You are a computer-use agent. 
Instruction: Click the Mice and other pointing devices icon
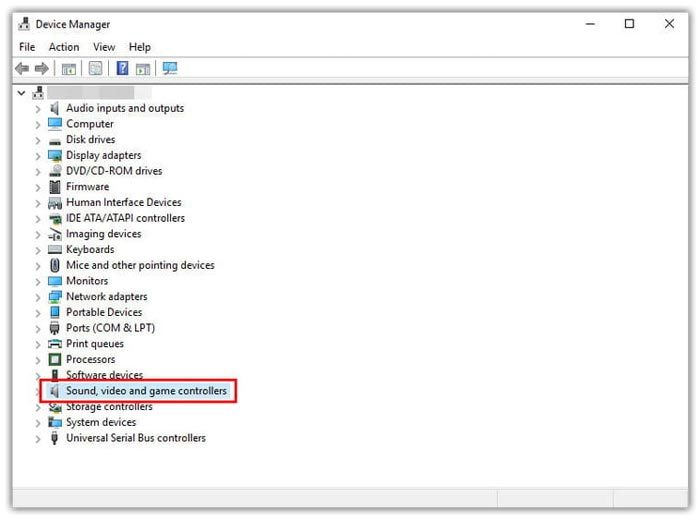pyautogui.click(x=54, y=265)
